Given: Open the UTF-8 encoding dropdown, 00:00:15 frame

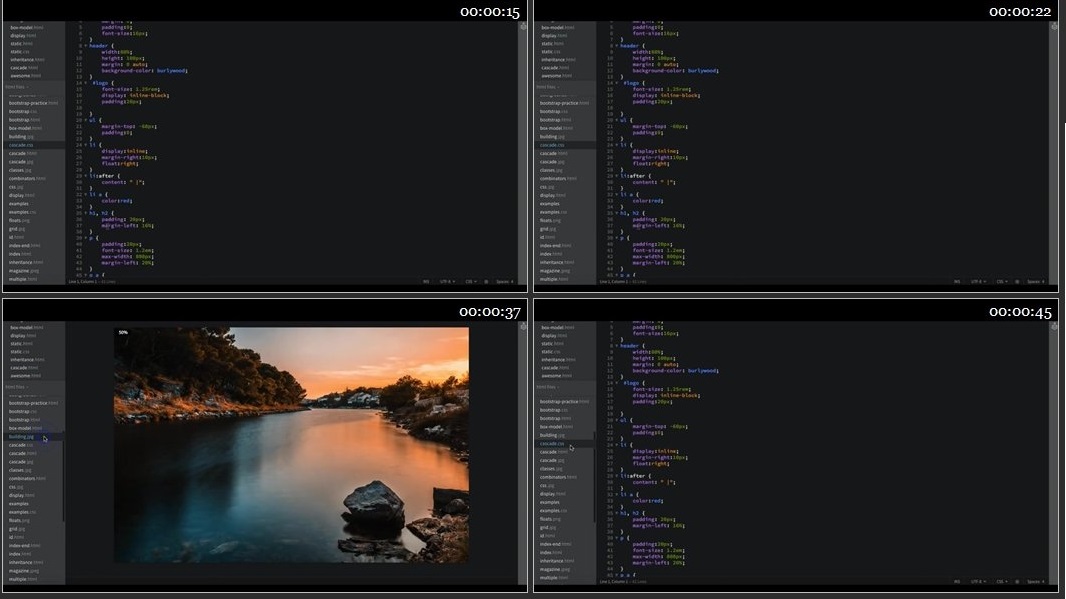Looking at the screenshot, I should pos(446,281).
